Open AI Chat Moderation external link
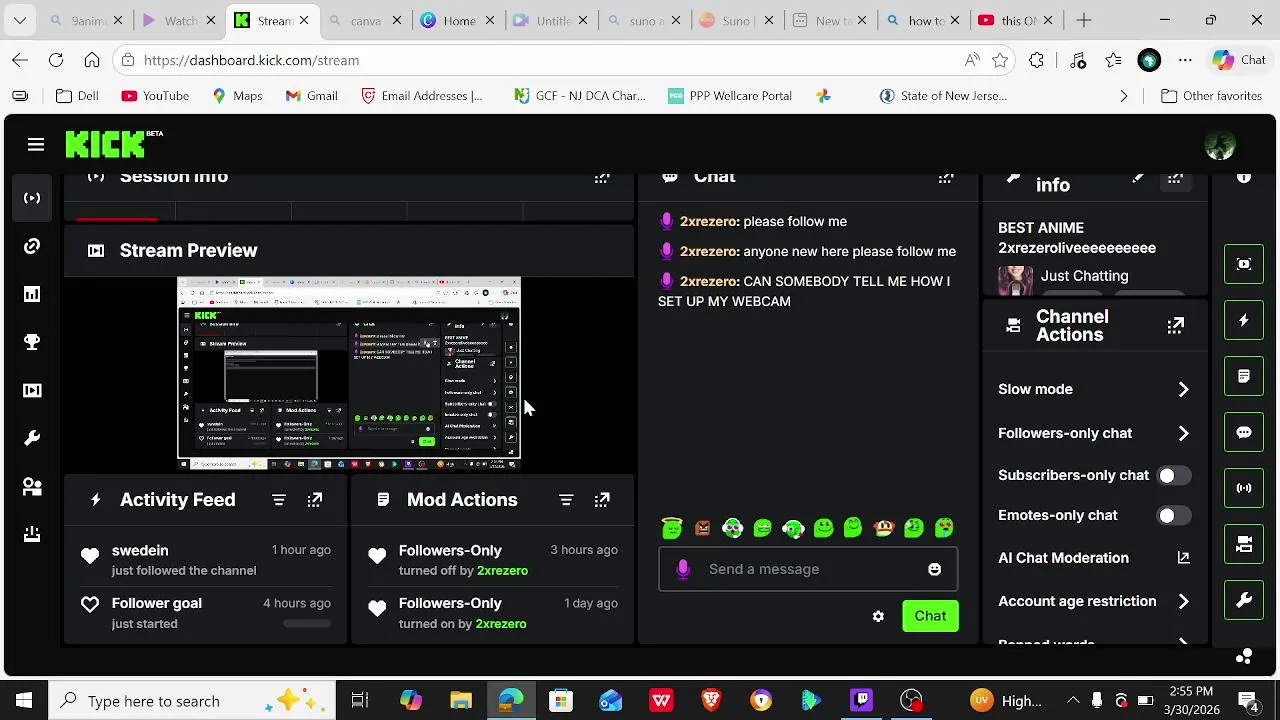This screenshot has width=1280, height=720. click(x=1183, y=558)
